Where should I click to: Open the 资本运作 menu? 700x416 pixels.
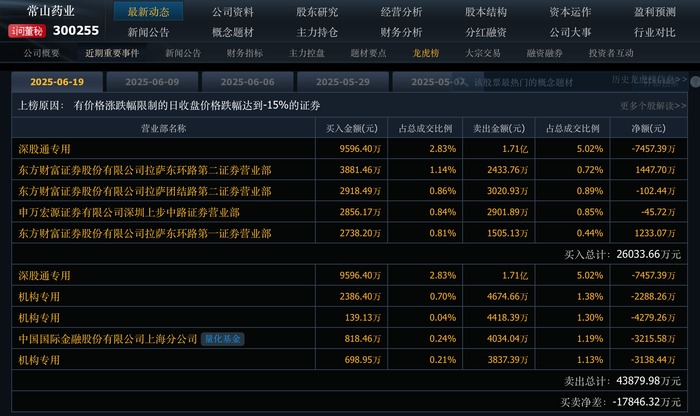[570, 12]
